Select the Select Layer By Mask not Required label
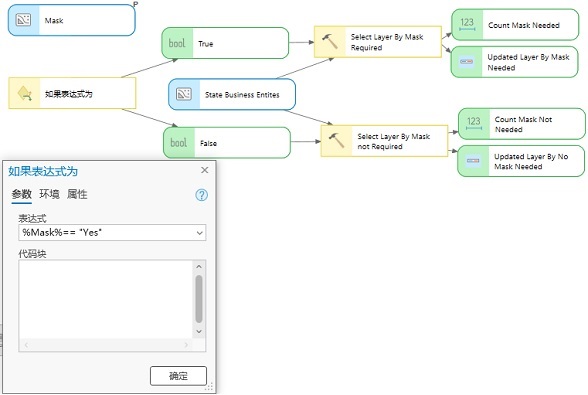The height and width of the screenshot is (395, 588). point(394,141)
